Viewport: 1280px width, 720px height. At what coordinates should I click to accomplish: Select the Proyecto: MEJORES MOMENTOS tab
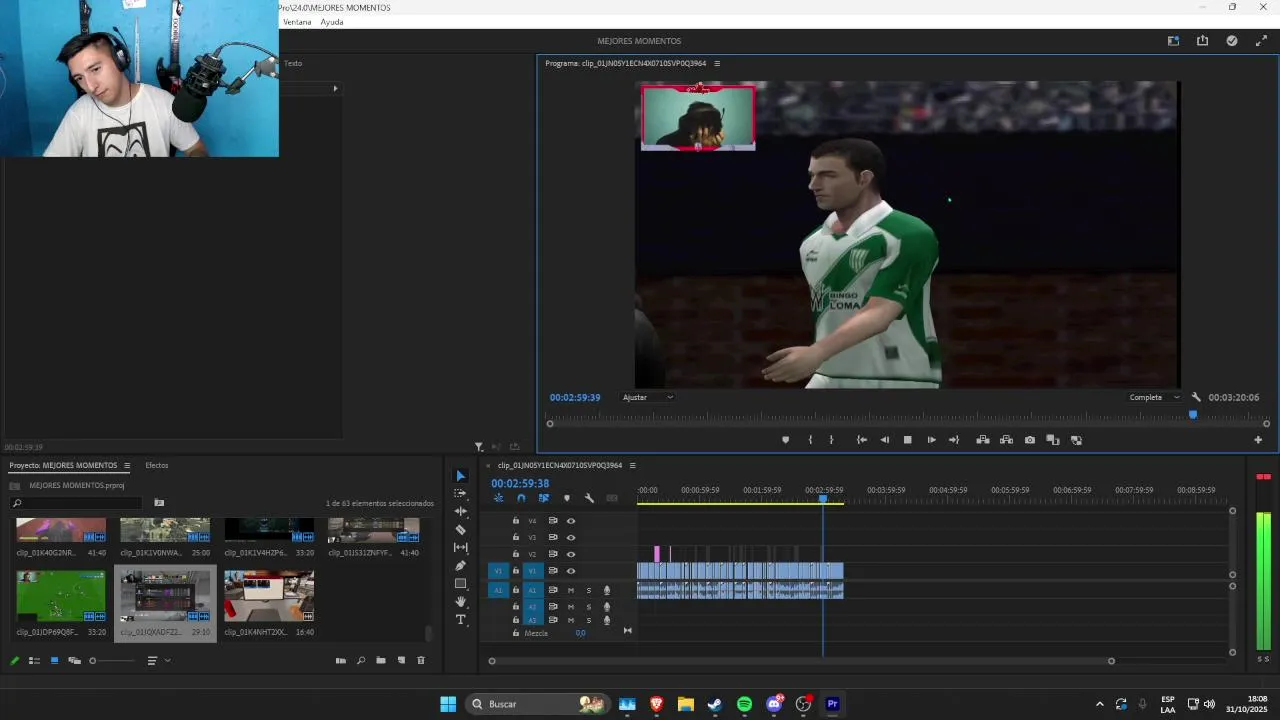point(63,466)
